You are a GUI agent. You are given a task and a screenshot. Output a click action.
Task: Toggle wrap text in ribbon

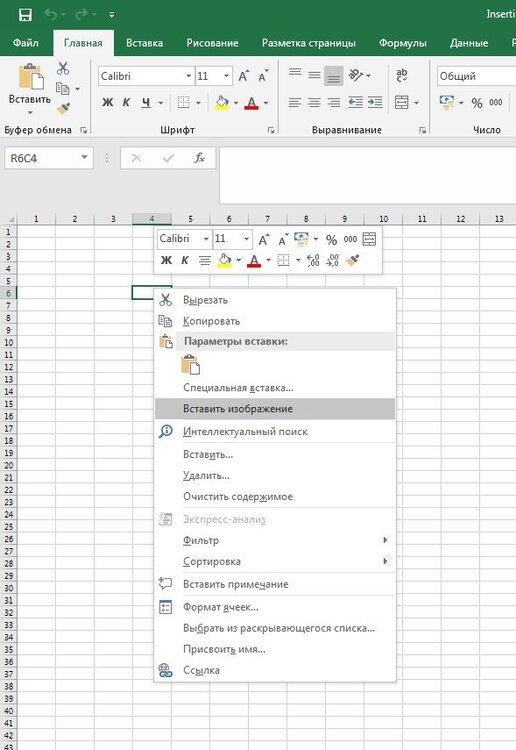coord(402,75)
